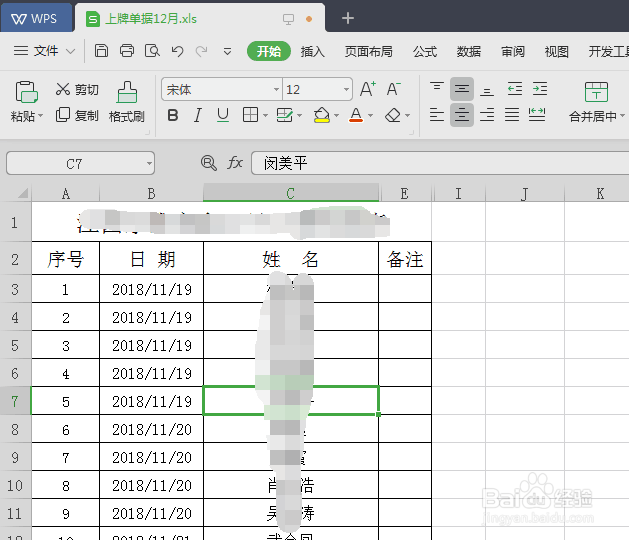Open the borders dropdown arrow

point(265,116)
